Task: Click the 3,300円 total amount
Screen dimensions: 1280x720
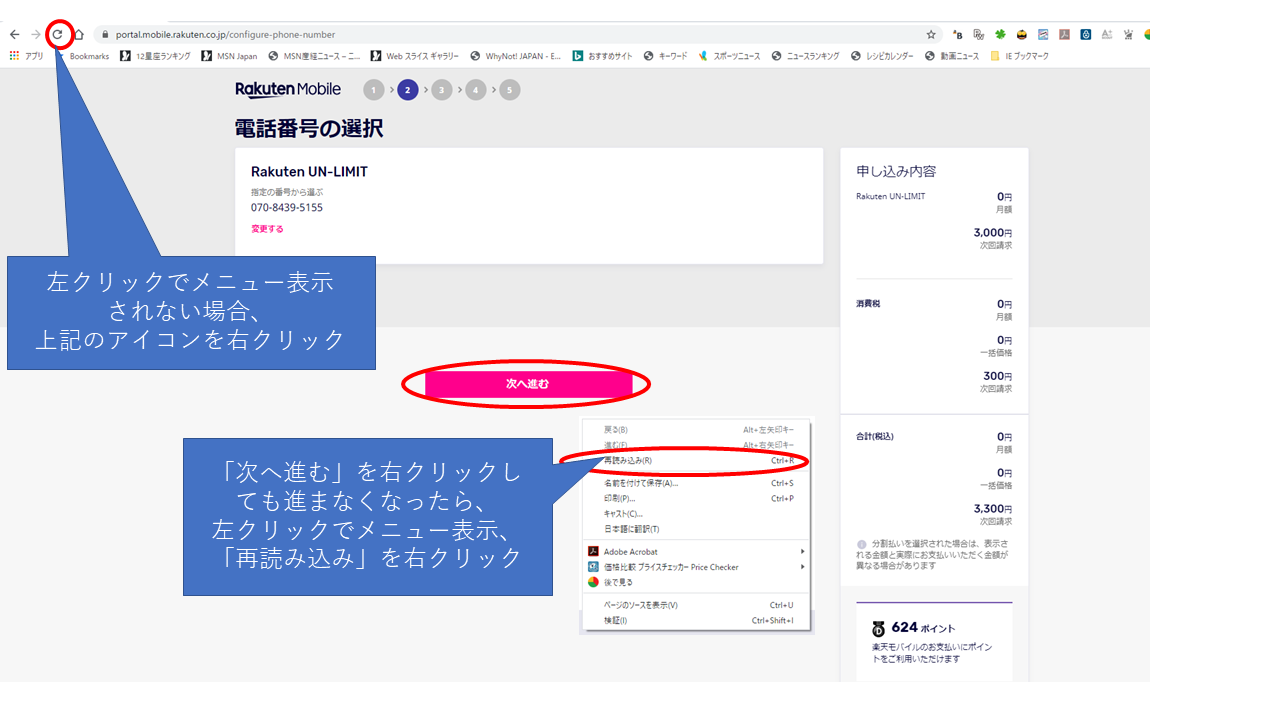Action: tap(993, 509)
